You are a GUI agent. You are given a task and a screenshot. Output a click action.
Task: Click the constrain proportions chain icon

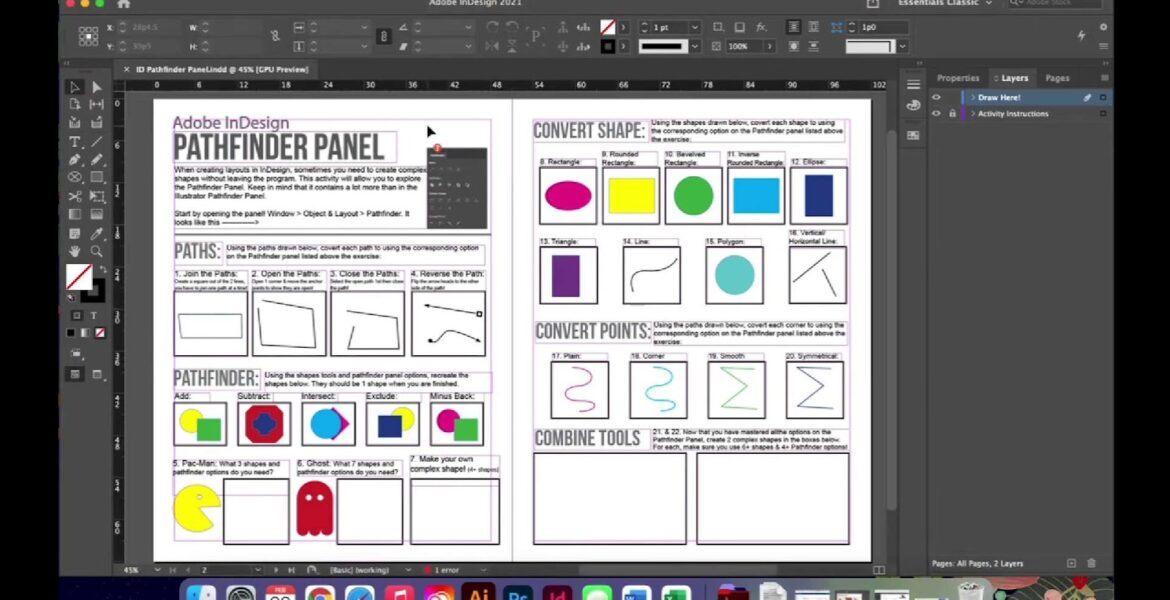click(x=275, y=36)
